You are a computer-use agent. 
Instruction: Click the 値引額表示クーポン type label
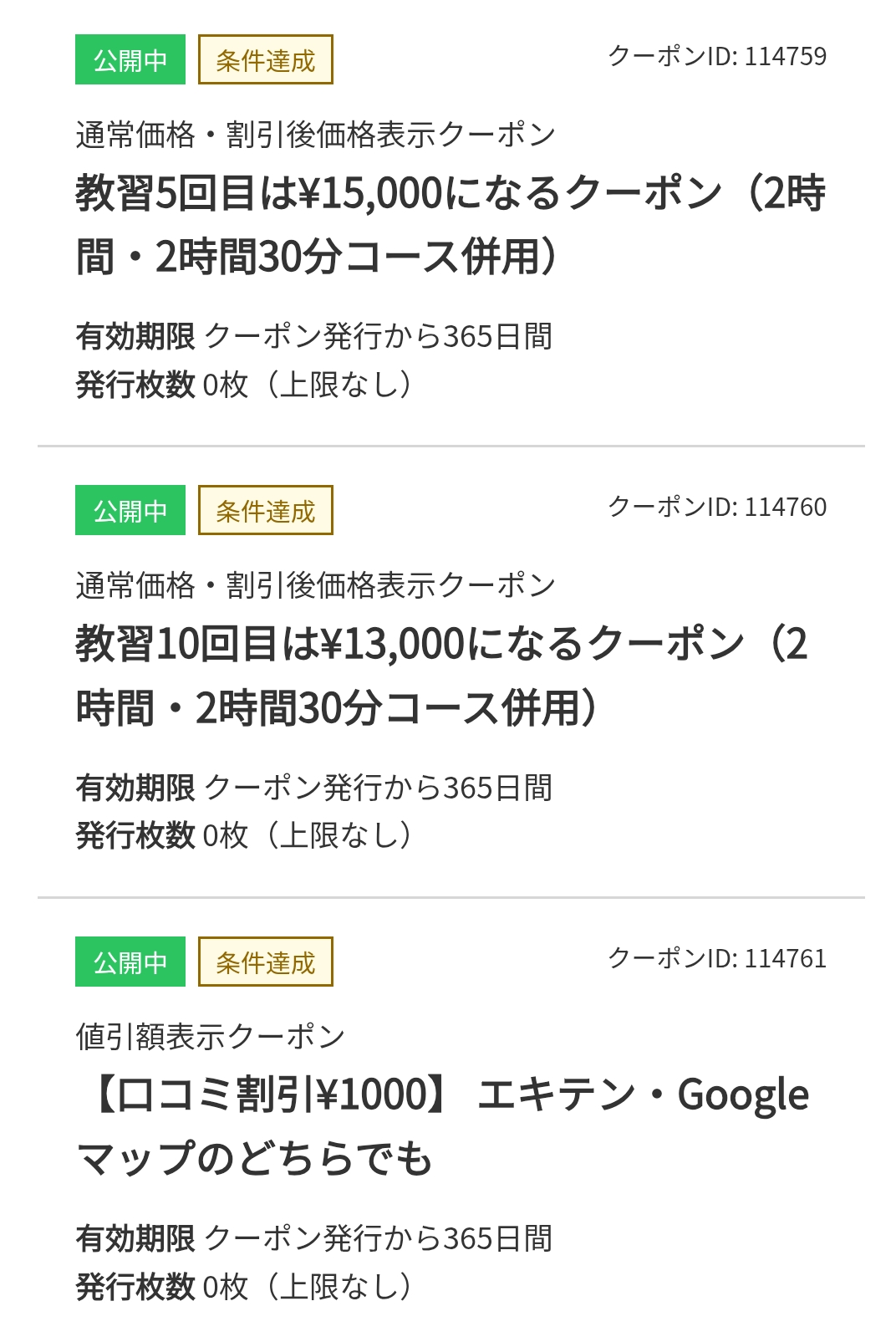210,1037
